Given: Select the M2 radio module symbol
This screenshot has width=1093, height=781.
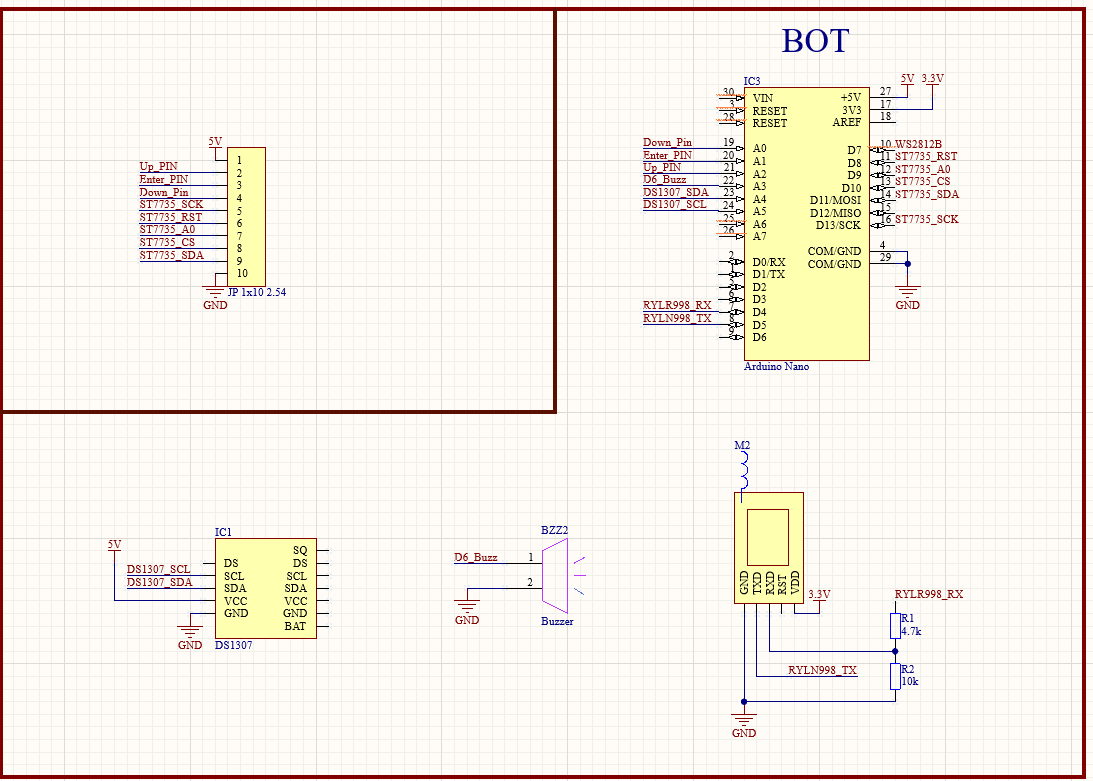Looking at the screenshot, I should pos(769,547).
